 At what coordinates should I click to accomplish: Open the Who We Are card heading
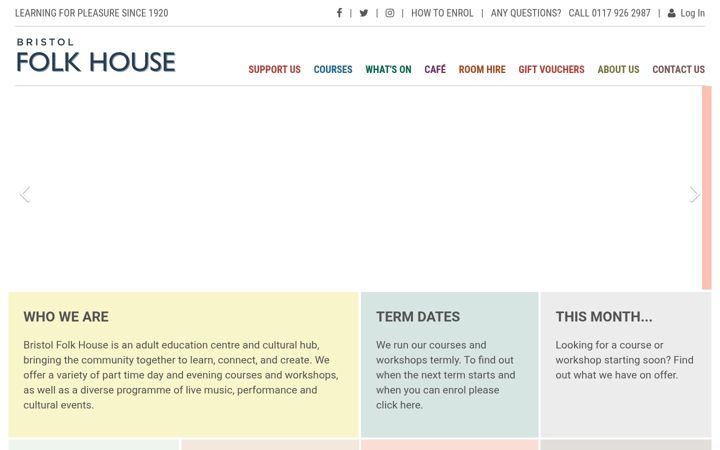tap(66, 316)
